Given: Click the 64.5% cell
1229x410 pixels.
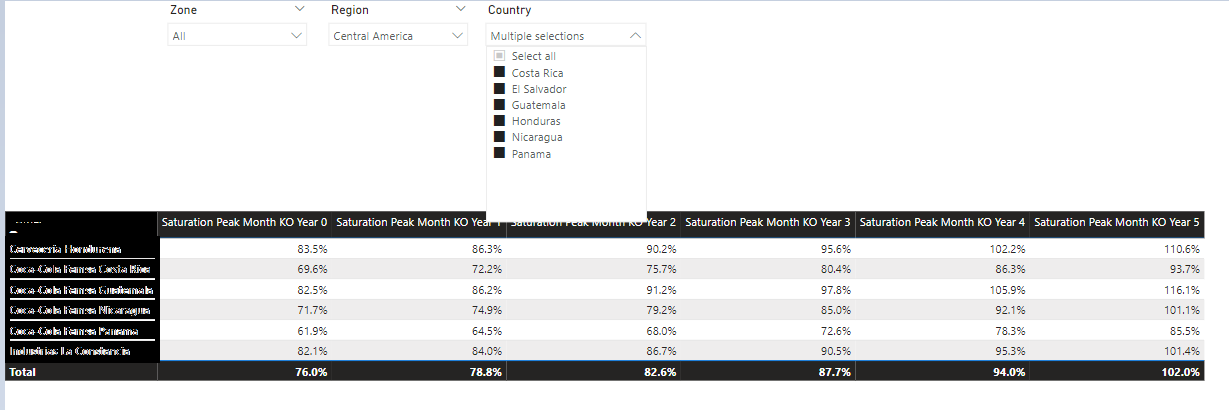Looking at the screenshot, I should click(419, 330).
